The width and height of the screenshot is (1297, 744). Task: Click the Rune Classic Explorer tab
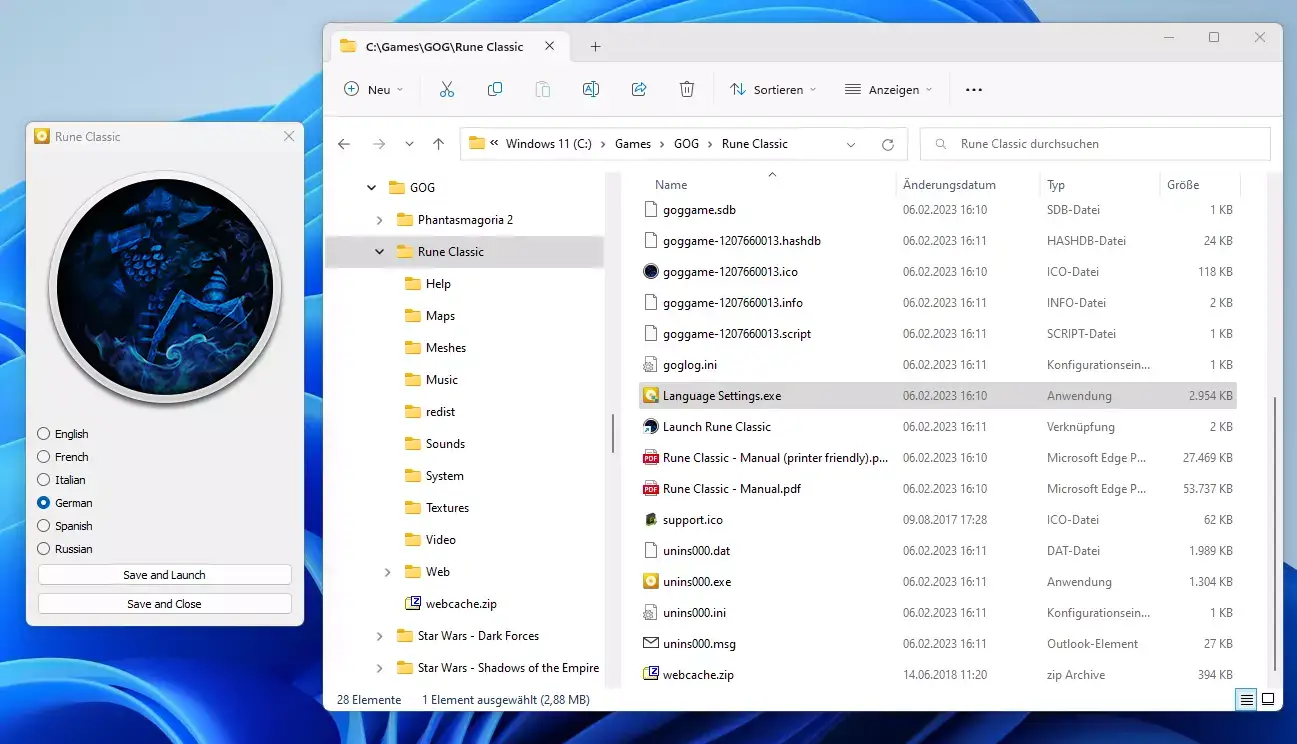tap(451, 47)
